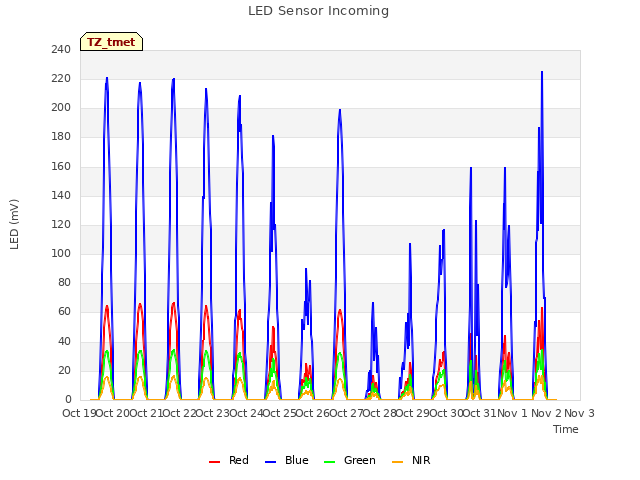Toggle the Red series legend label
Viewport: 640px width, 480px height.
pyautogui.click(x=239, y=460)
